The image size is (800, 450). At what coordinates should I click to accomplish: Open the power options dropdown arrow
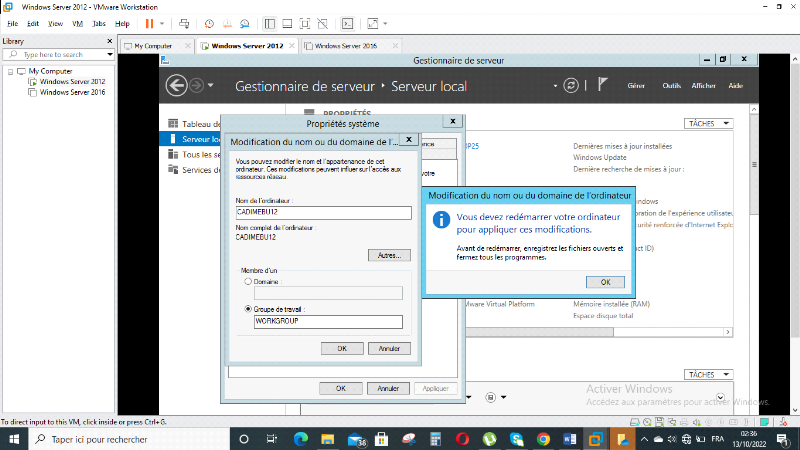click(163, 22)
